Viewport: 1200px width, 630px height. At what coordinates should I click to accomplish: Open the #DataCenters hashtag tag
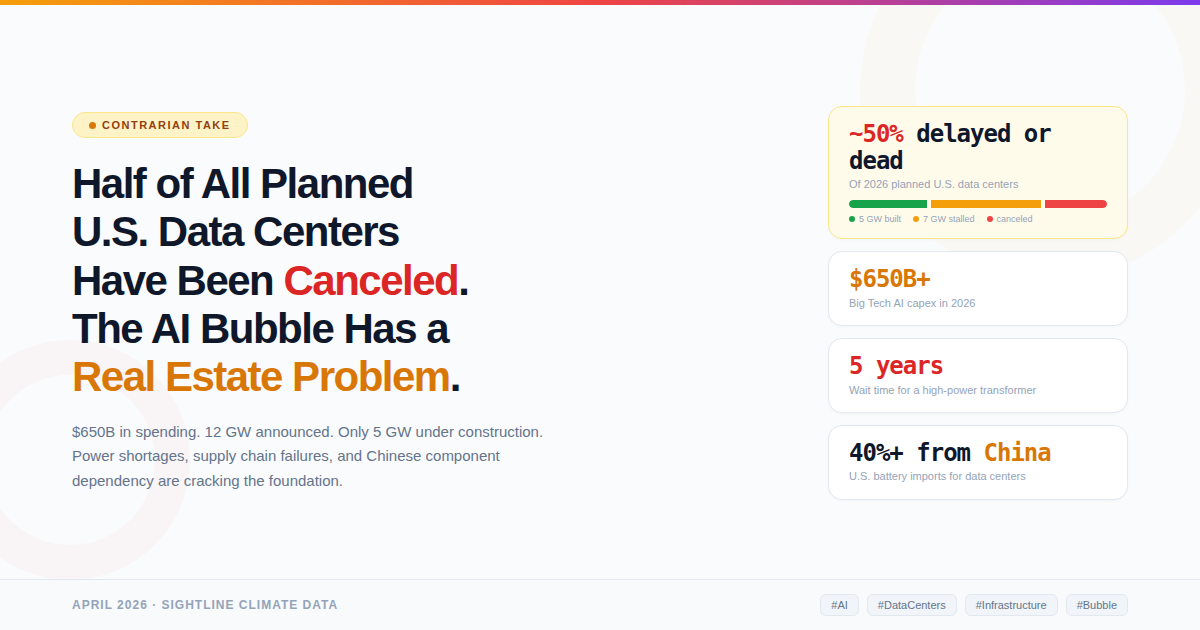click(912, 605)
